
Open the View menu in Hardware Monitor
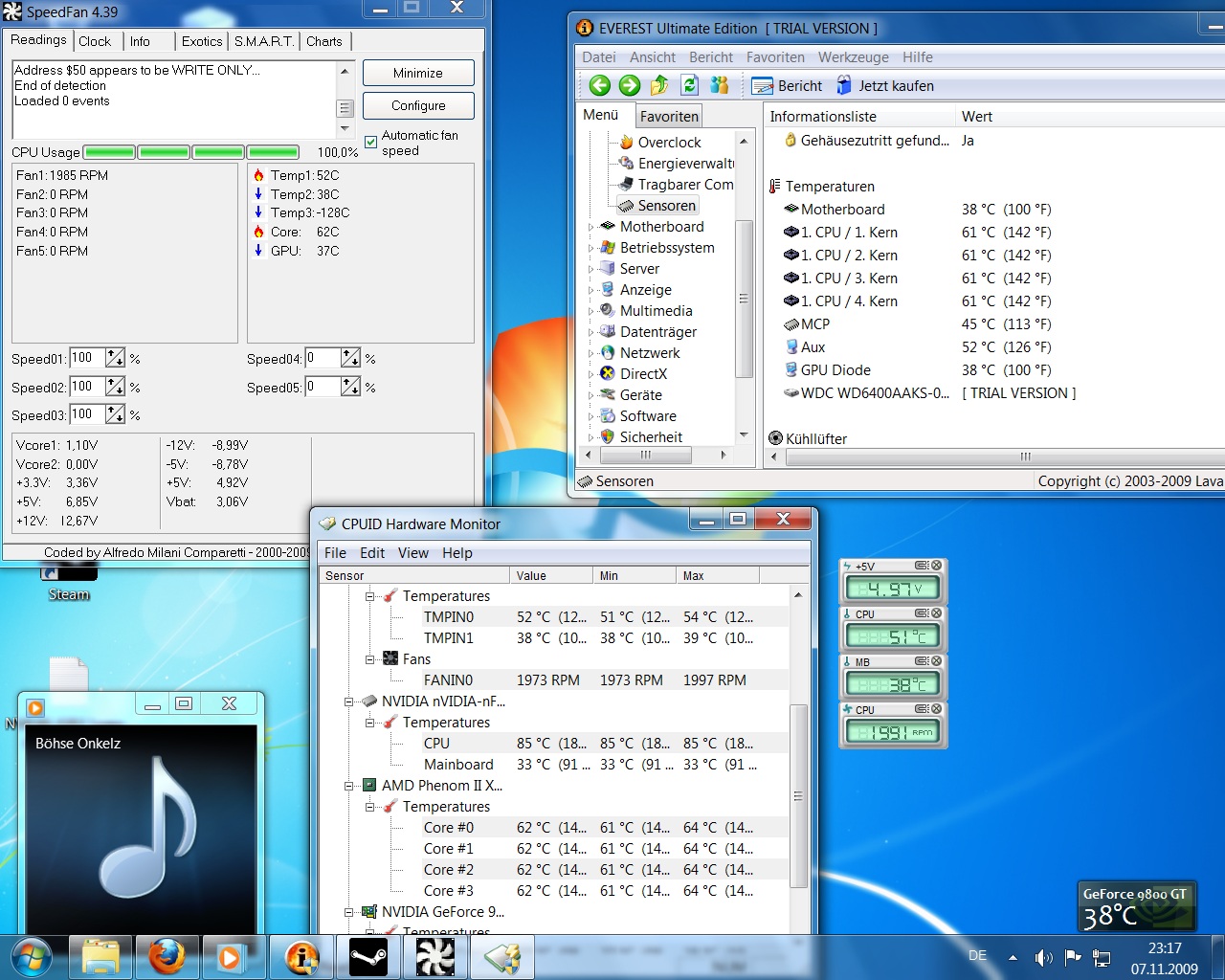pos(413,553)
